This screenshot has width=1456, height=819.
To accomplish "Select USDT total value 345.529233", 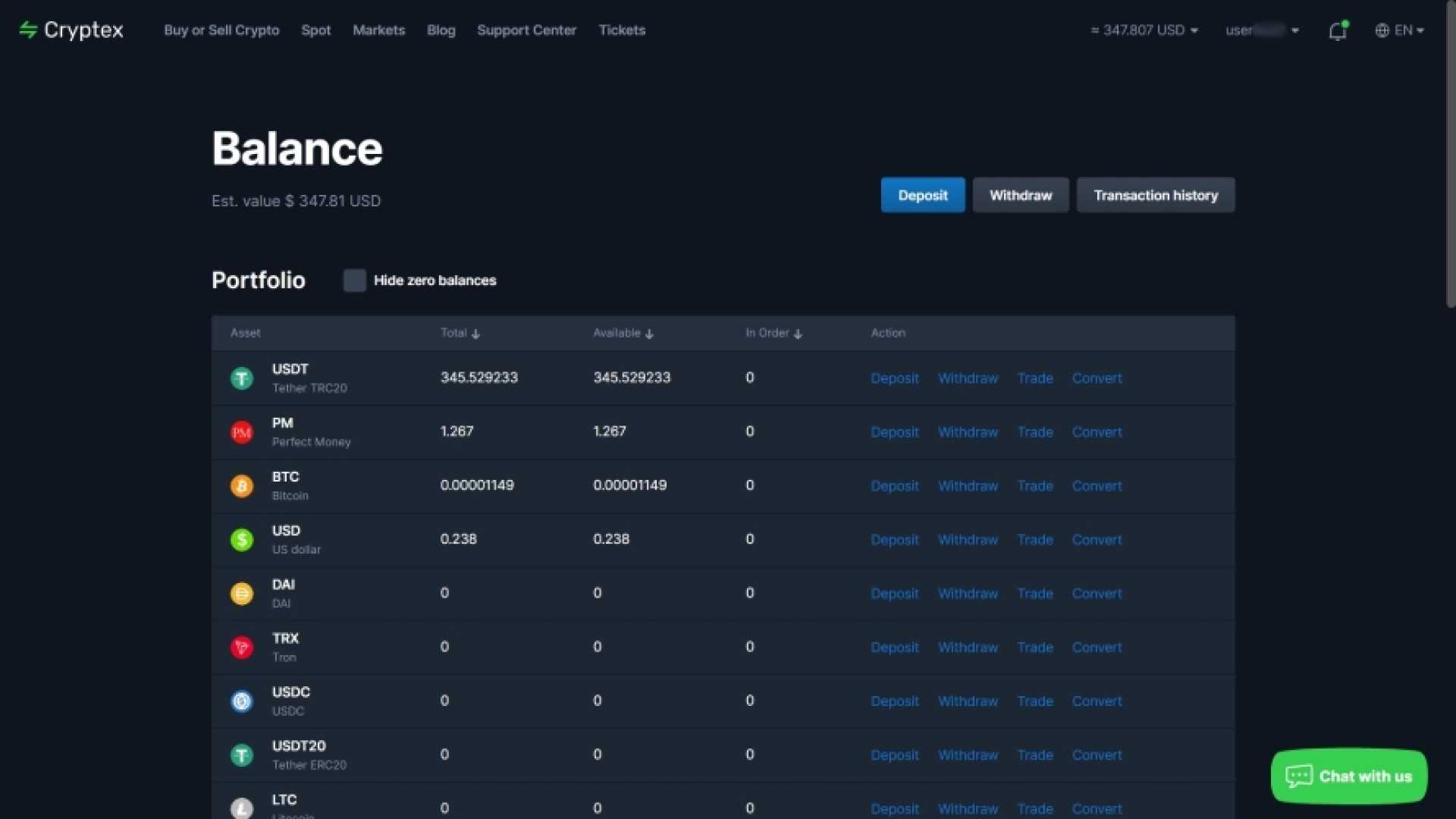I will [x=479, y=377].
